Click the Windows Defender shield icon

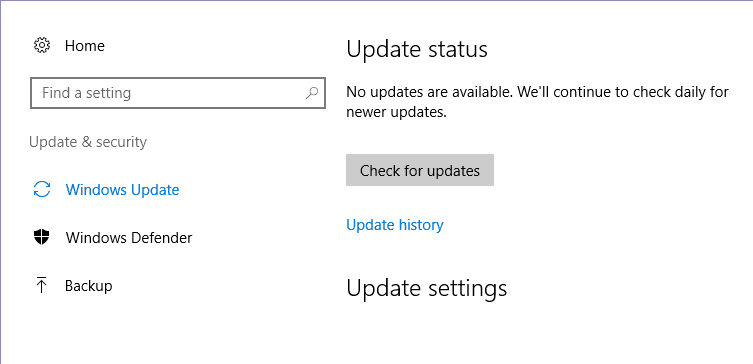coord(42,237)
